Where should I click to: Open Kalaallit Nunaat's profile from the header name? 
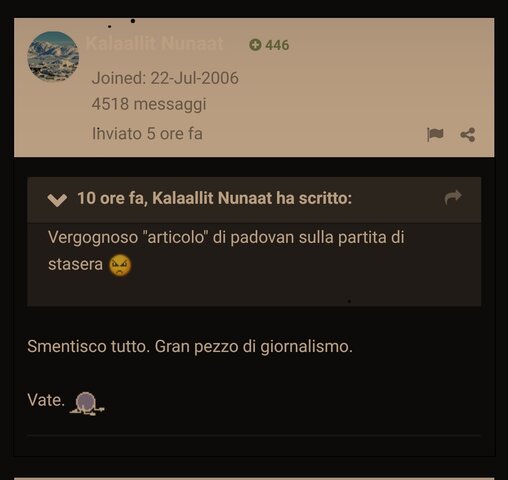154,43
